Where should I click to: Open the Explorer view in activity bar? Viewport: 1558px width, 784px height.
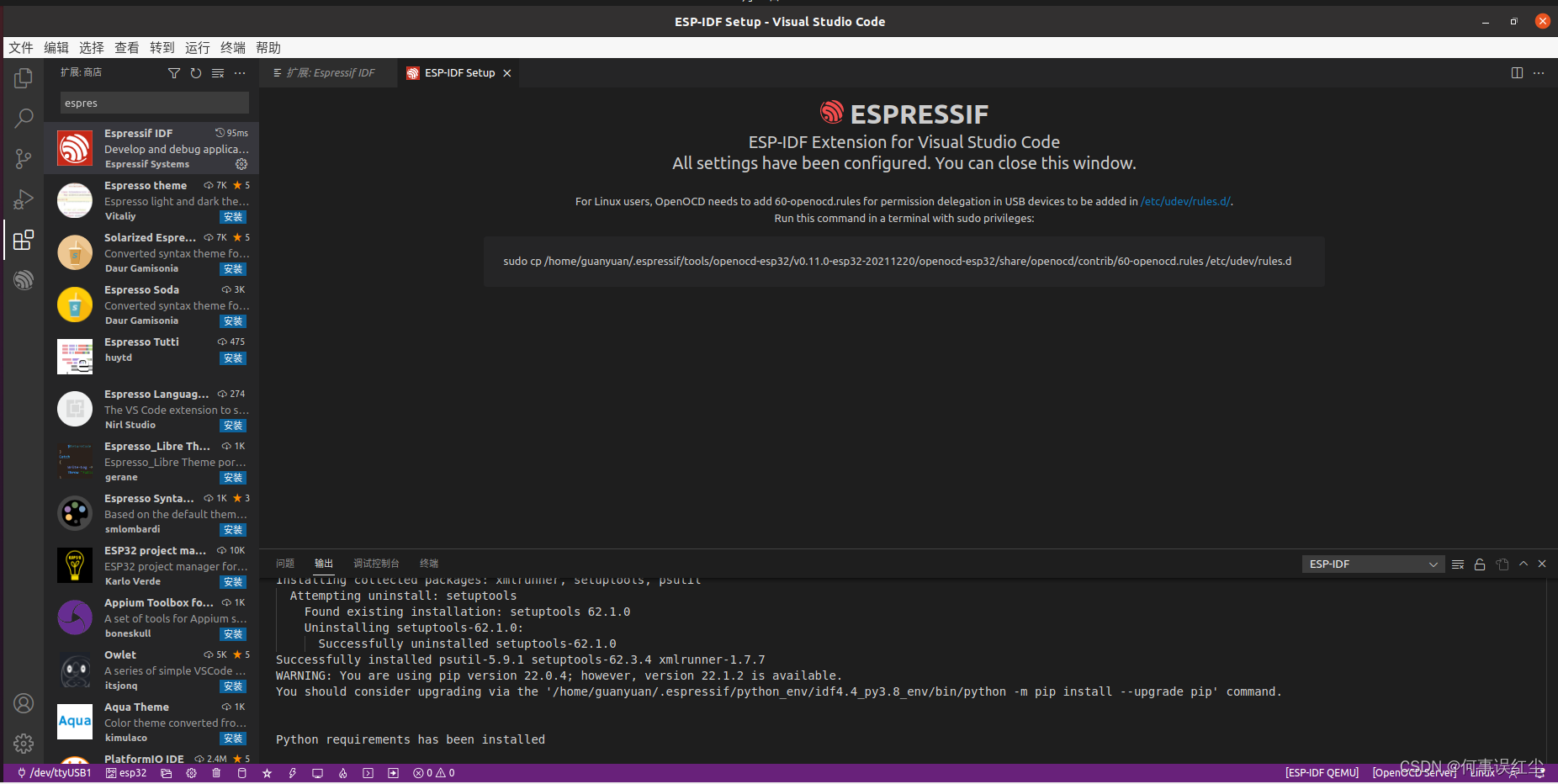pos(24,78)
